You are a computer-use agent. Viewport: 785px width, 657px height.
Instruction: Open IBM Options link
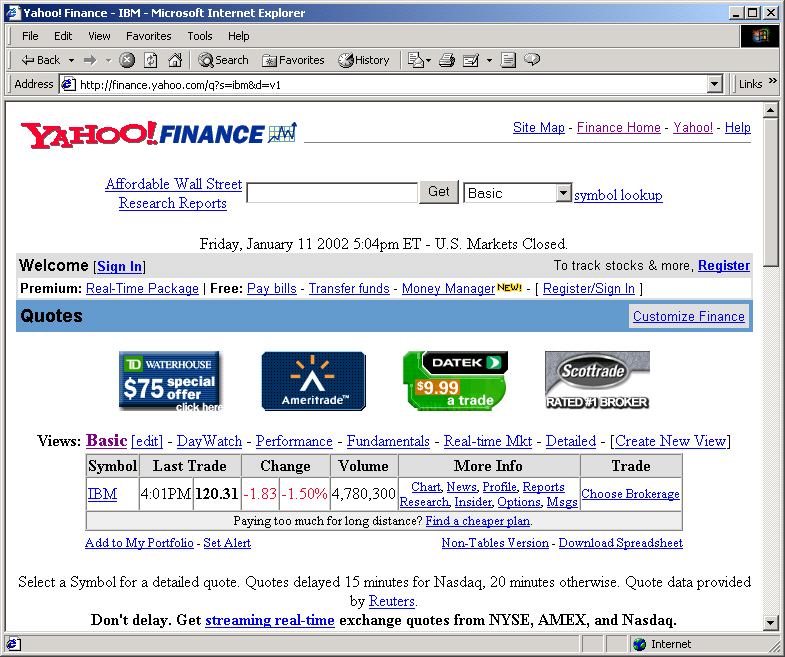519,502
